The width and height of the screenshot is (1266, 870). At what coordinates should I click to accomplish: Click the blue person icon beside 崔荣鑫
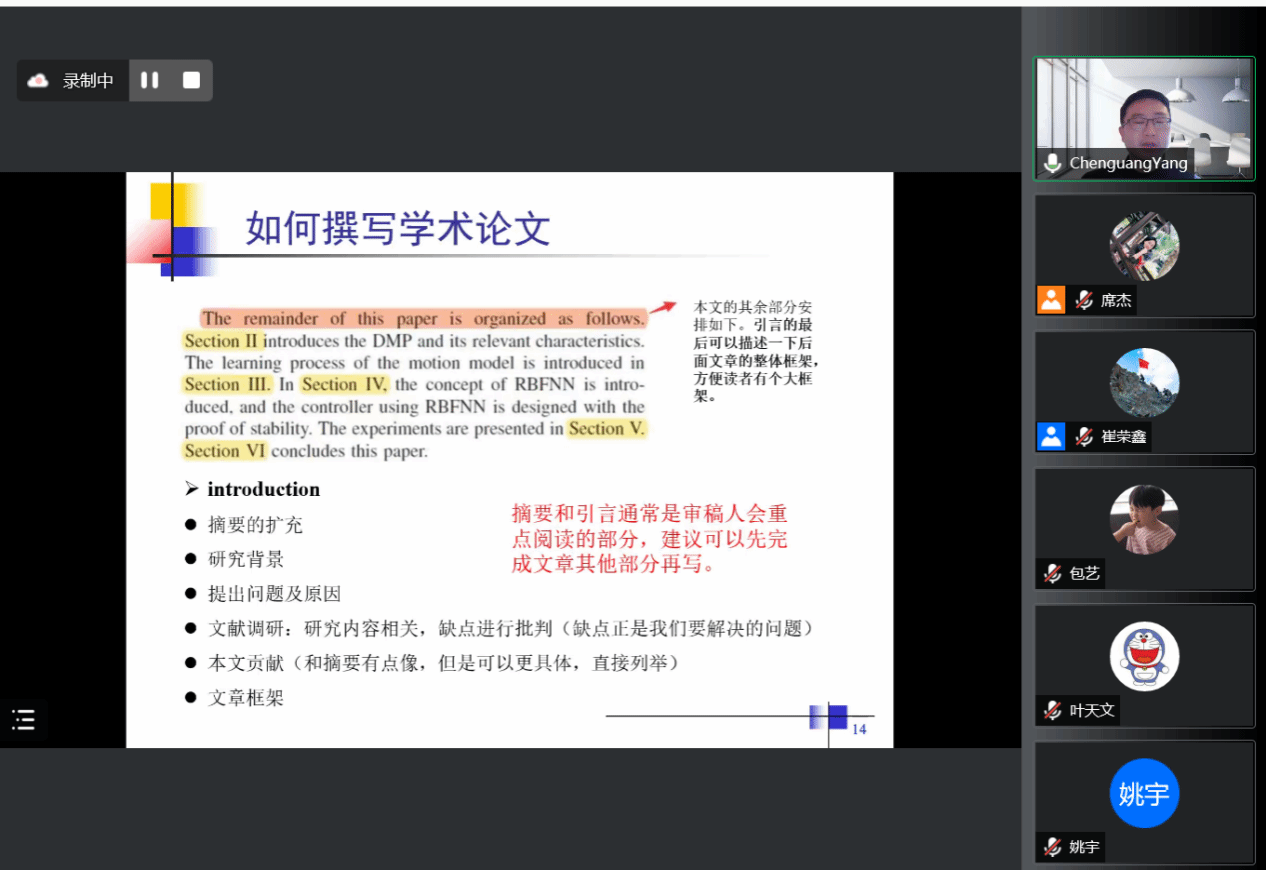pyautogui.click(x=1051, y=436)
